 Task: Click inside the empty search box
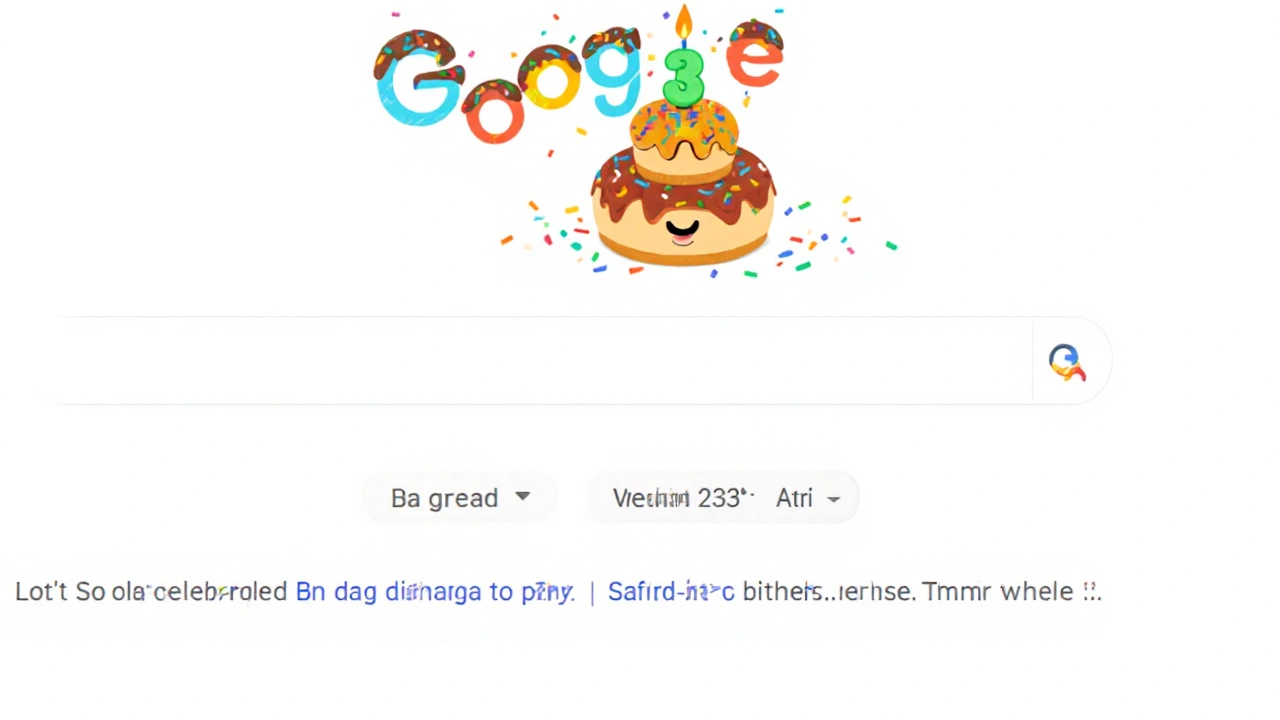pyautogui.click(x=540, y=361)
